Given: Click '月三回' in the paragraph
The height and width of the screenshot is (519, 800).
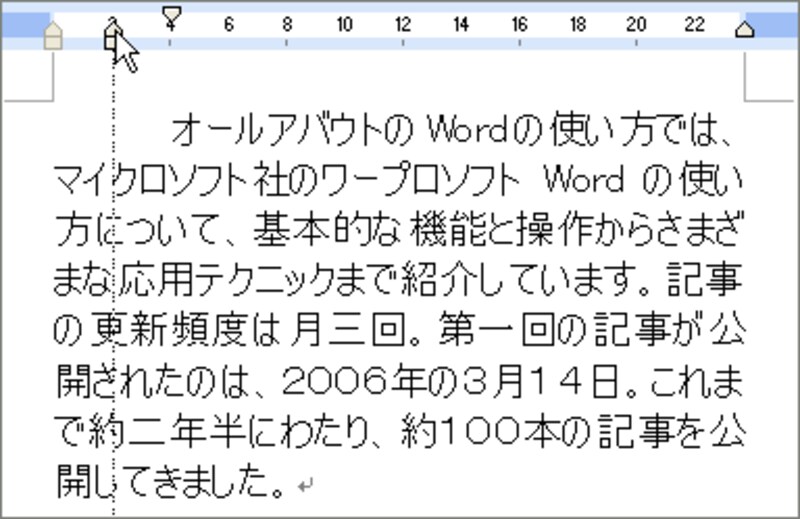Looking at the screenshot, I should [347, 330].
